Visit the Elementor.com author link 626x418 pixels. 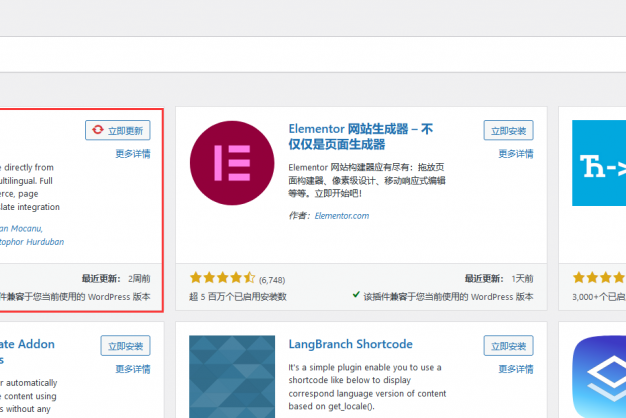tap(342, 215)
